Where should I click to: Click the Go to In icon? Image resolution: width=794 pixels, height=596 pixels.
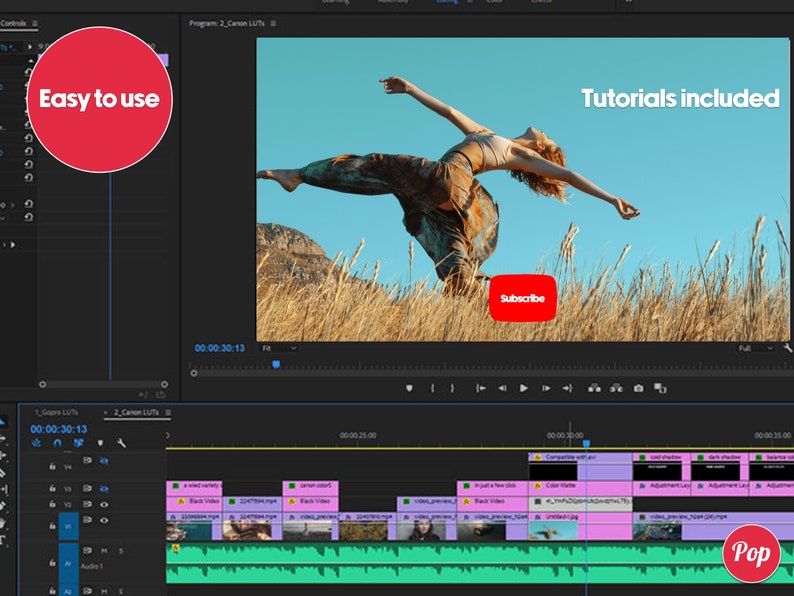pyautogui.click(x=481, y=388)
